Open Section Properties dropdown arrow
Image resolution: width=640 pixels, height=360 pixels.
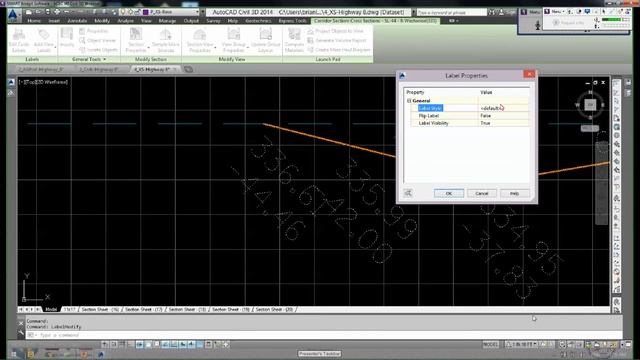[x=148, y=48]
